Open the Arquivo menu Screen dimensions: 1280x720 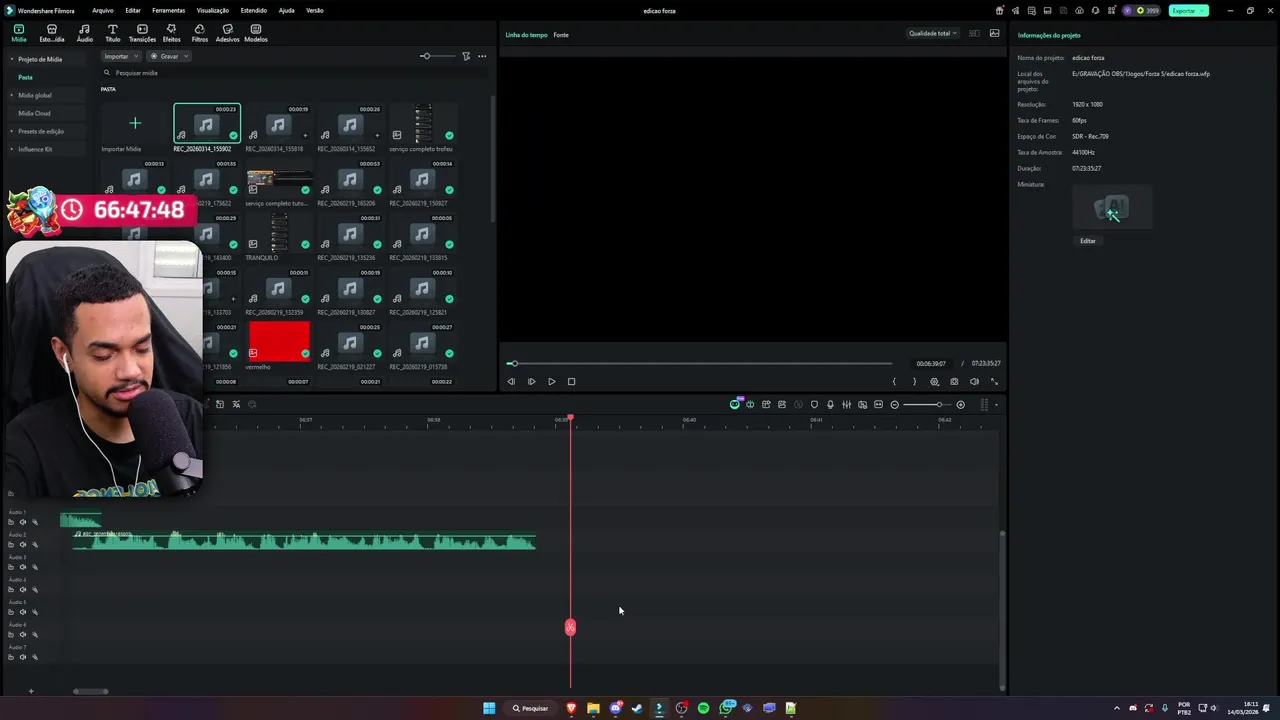tap(103, 10)
